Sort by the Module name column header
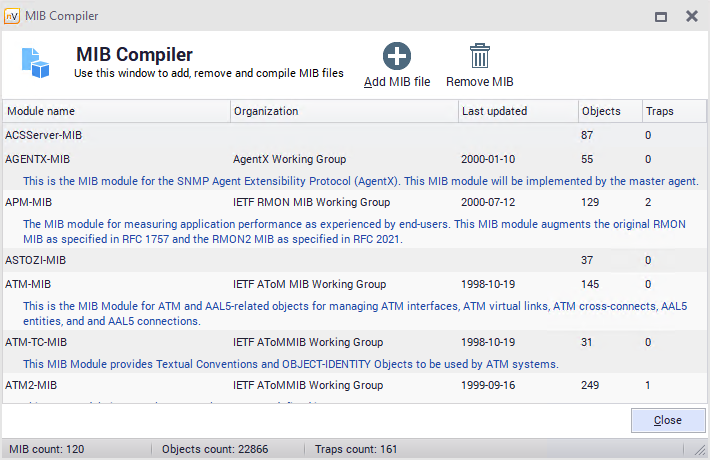Screen dimensions: 710x460 116,111
